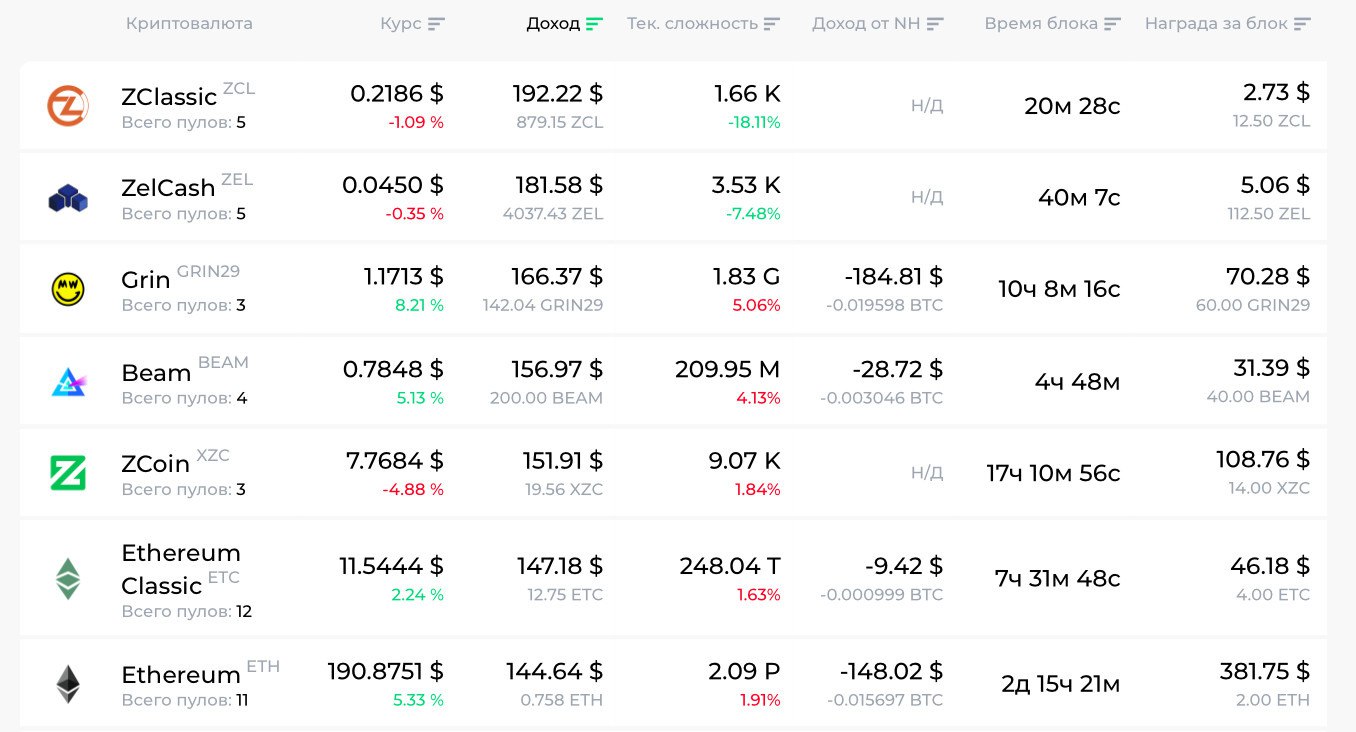Open the Ethereum Classic name link

(181, 569)
